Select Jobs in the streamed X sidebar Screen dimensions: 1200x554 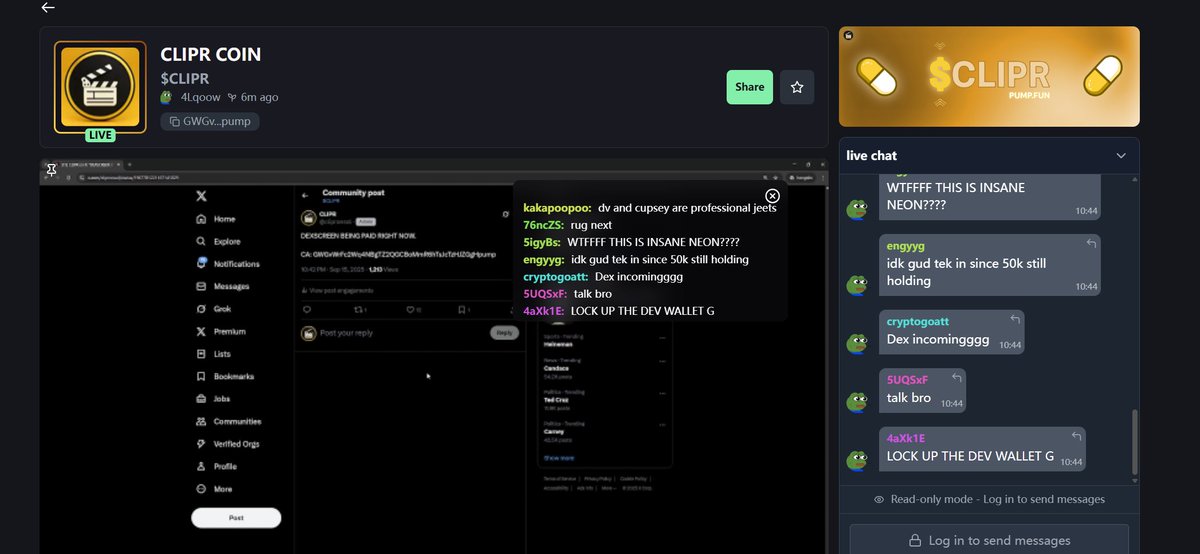coord(213,399)
